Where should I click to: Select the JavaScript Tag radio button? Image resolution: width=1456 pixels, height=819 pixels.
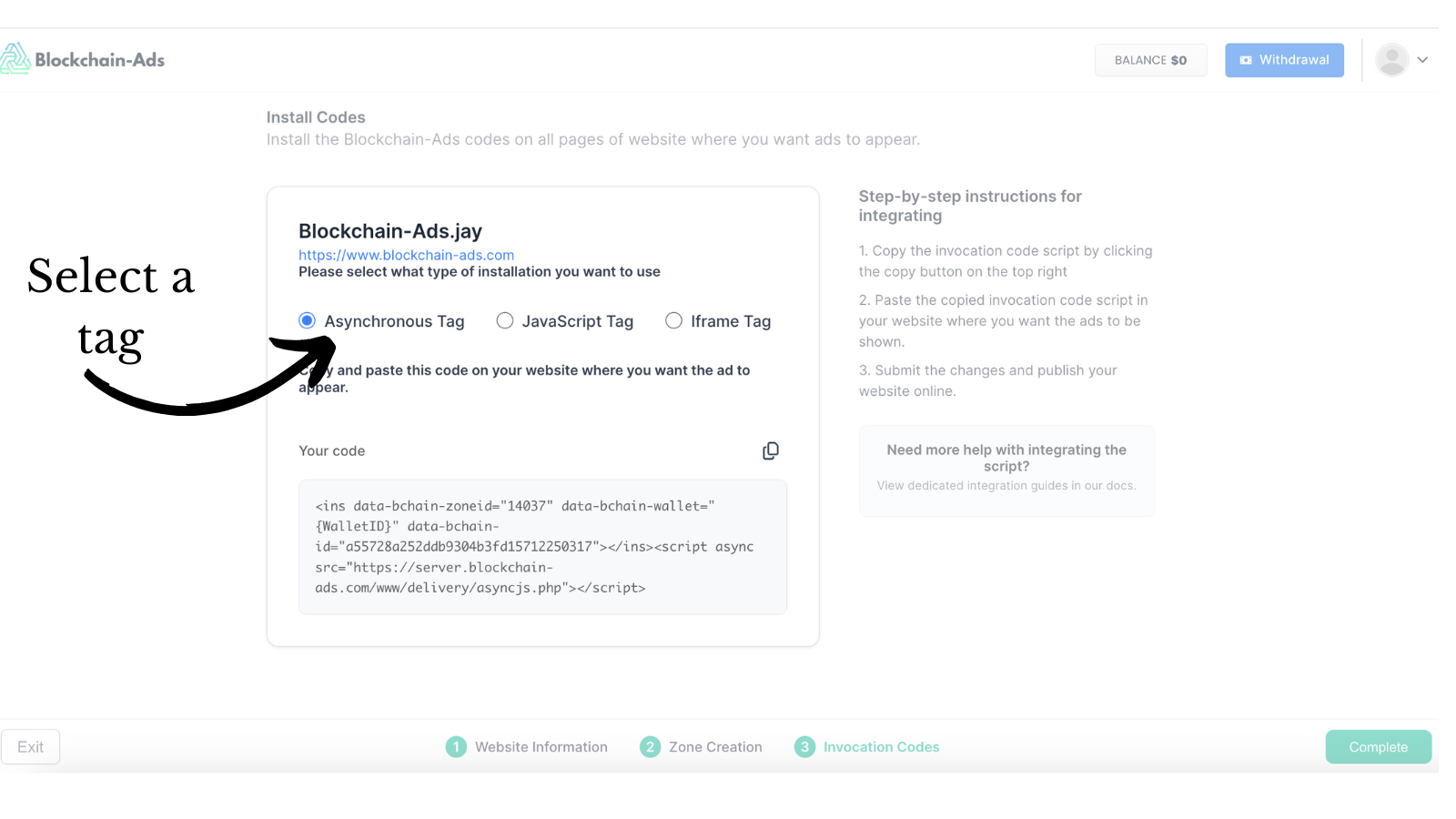pos(505,320)
